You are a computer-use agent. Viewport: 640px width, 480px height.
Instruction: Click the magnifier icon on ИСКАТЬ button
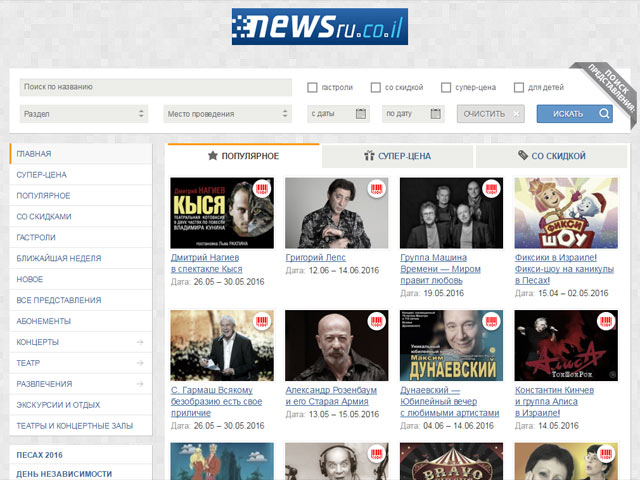[x=604, y=113]
